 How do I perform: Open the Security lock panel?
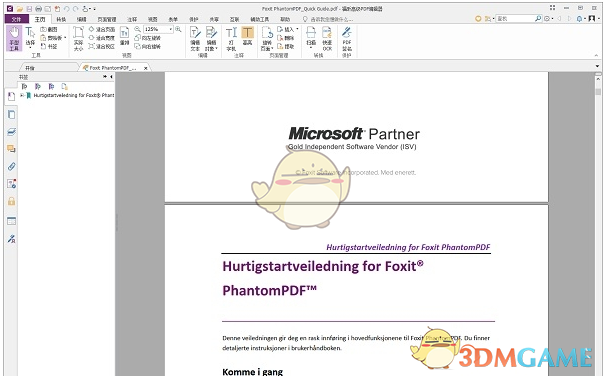coord(12,201)
